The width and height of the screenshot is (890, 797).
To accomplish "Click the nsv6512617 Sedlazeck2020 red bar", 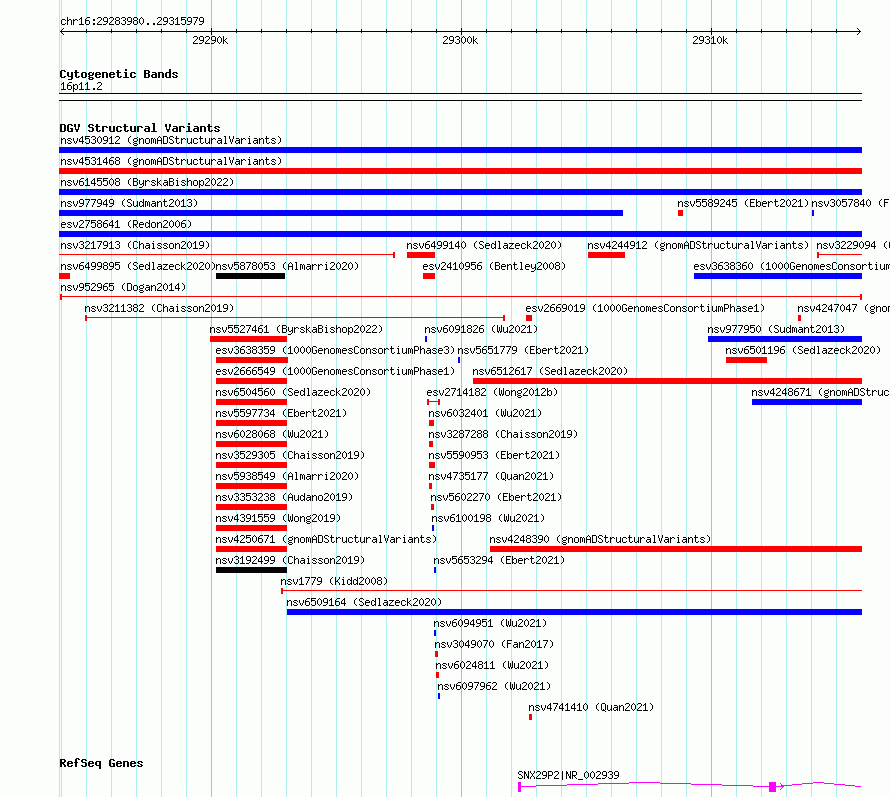I will 668,381.
